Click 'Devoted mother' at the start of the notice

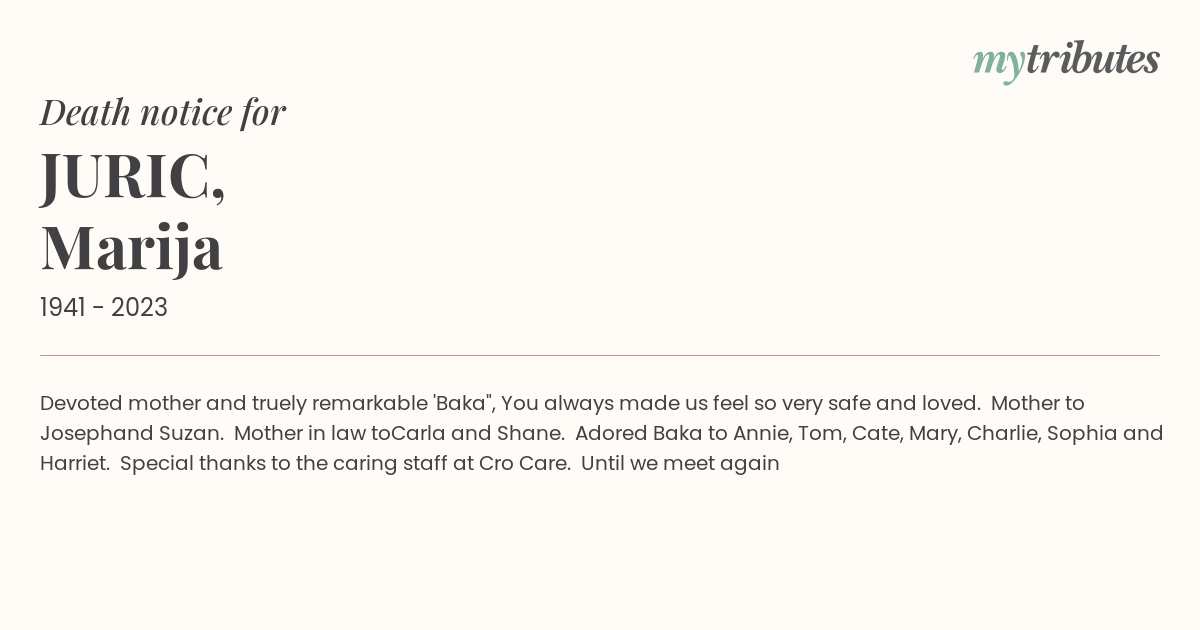pos(110,403)
